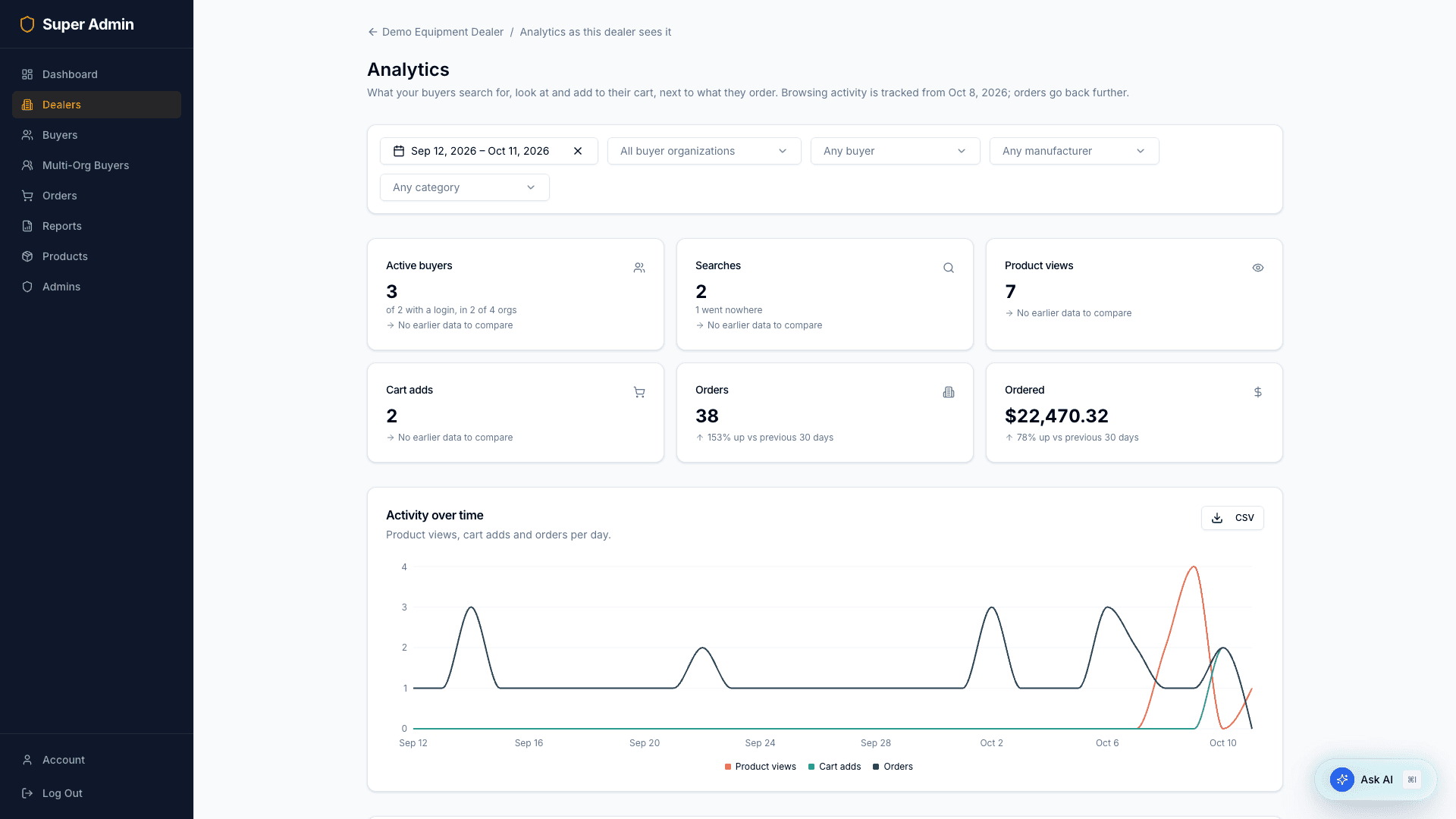Open Products in the sidebar
Image resolution: width=1456 pixels, height=819 pixels.
(96, 256)
